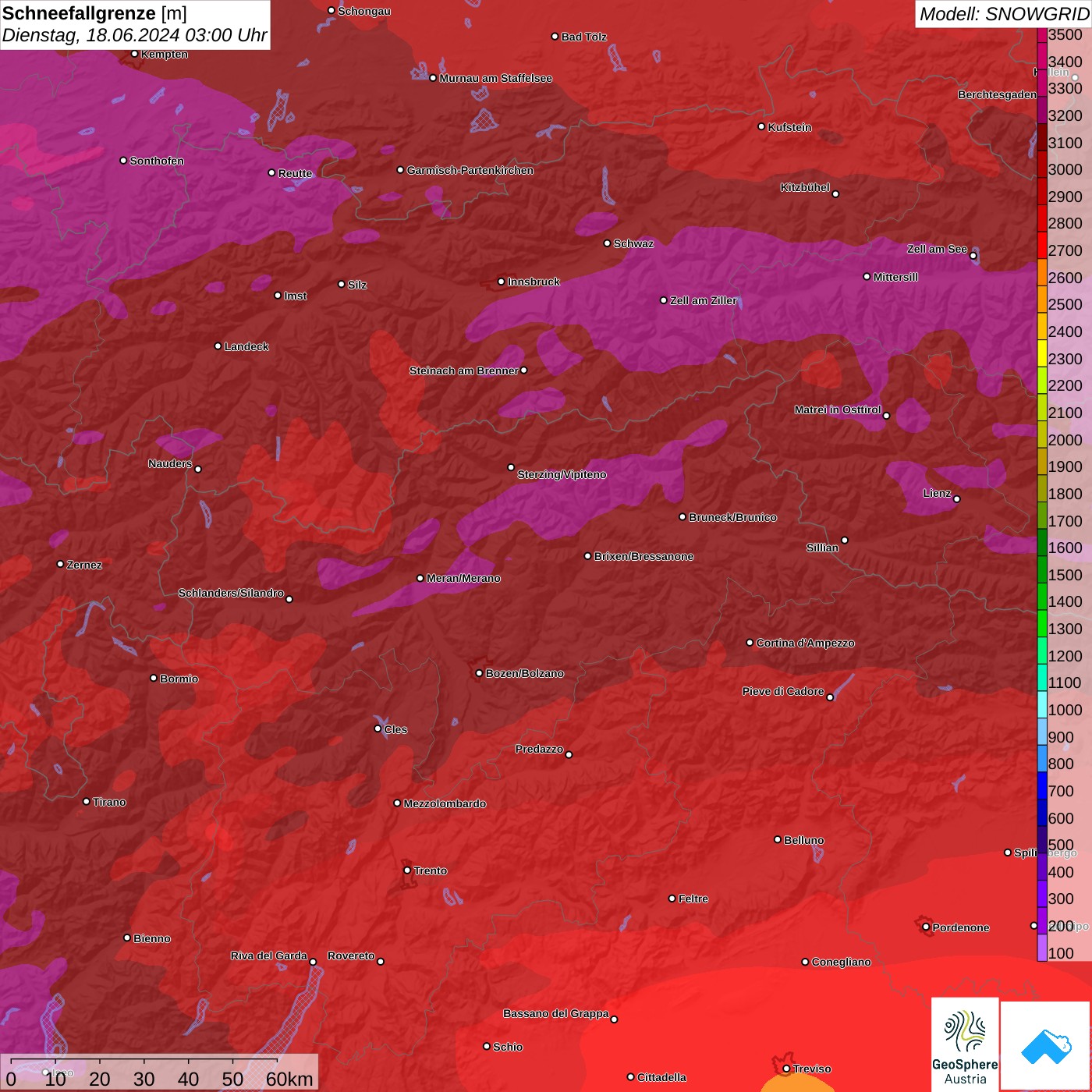
Task: Click the Pordenone city marker dot
Action: 926,927
